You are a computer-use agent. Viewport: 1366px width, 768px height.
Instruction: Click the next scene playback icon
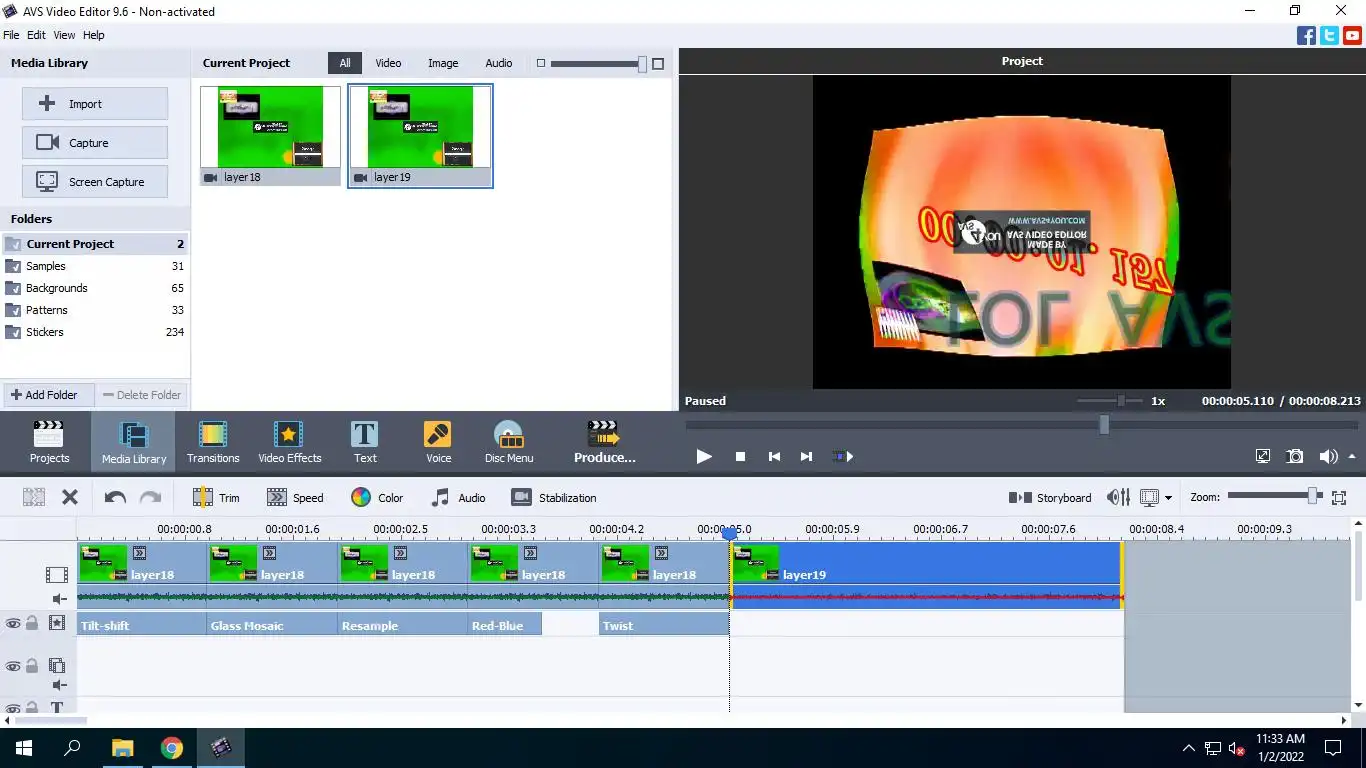843,456
